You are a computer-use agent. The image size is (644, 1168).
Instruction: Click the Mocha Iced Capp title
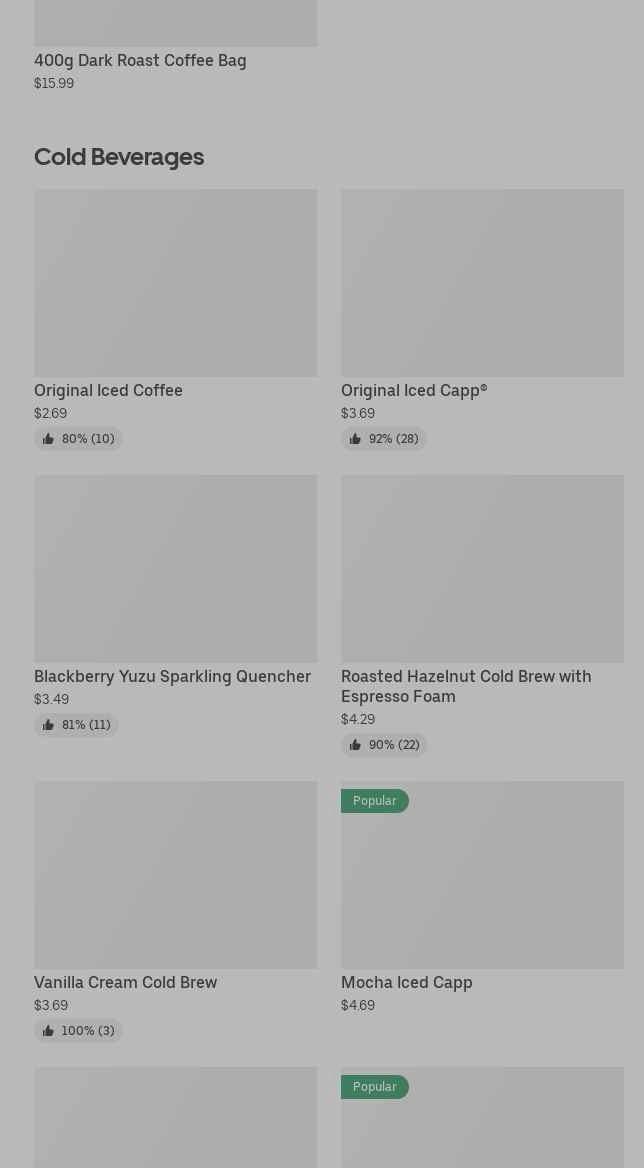406,982
